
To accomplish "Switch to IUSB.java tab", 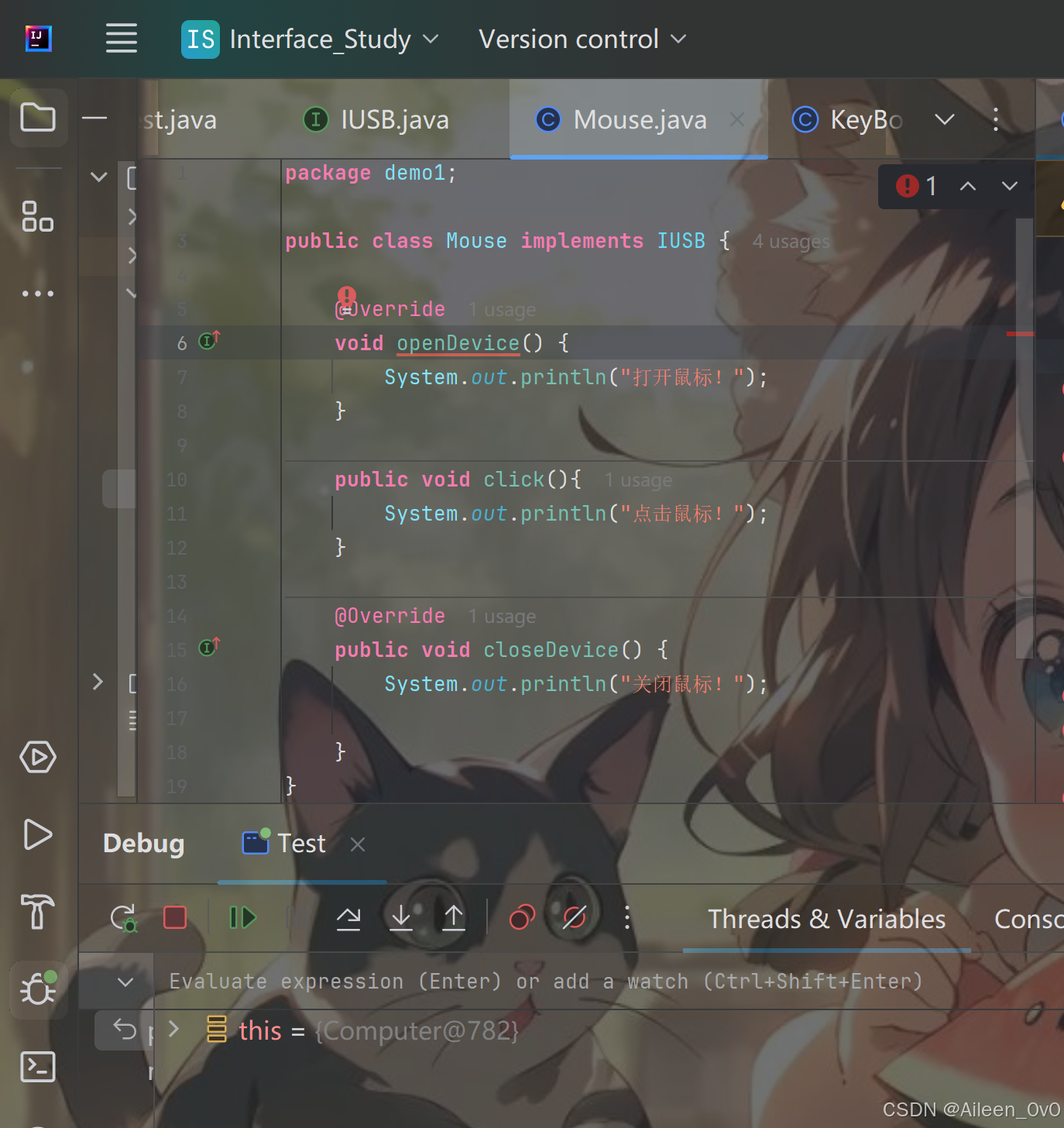I will [377, 119].
